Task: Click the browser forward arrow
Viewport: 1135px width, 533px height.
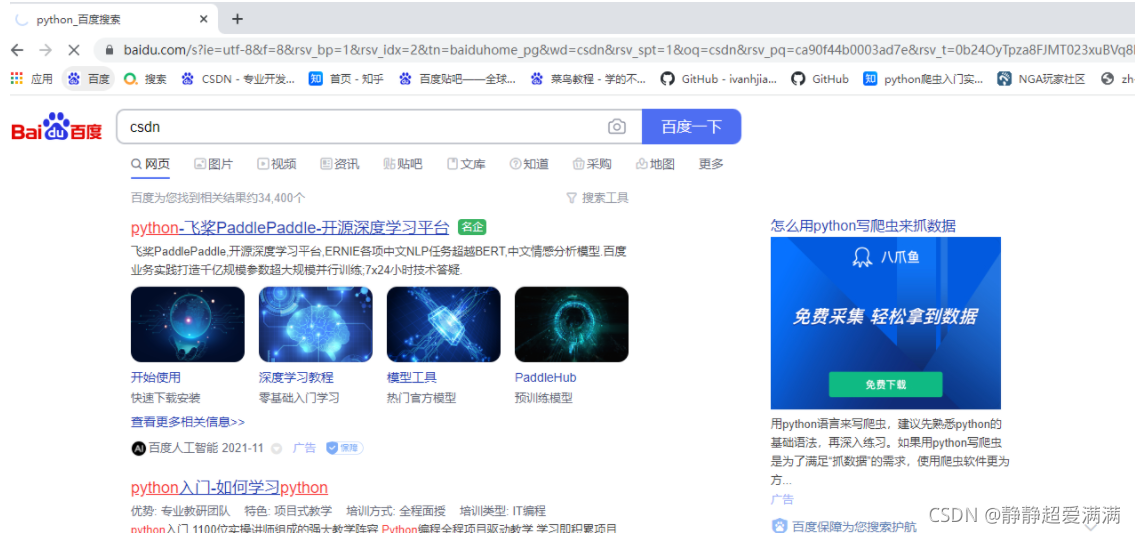Action: tap(45, 50)
